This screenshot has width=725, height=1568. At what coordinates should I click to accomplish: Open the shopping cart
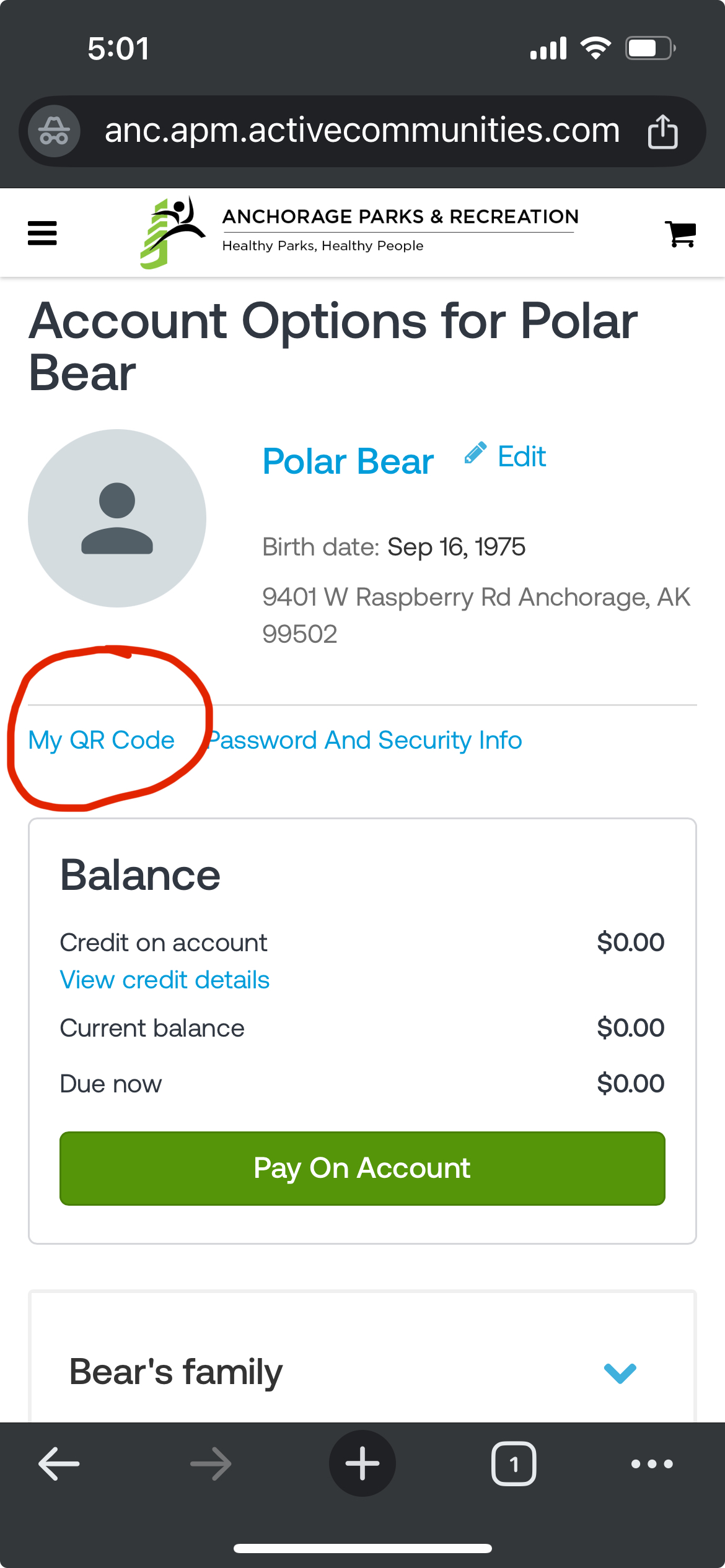pos(680,234)
